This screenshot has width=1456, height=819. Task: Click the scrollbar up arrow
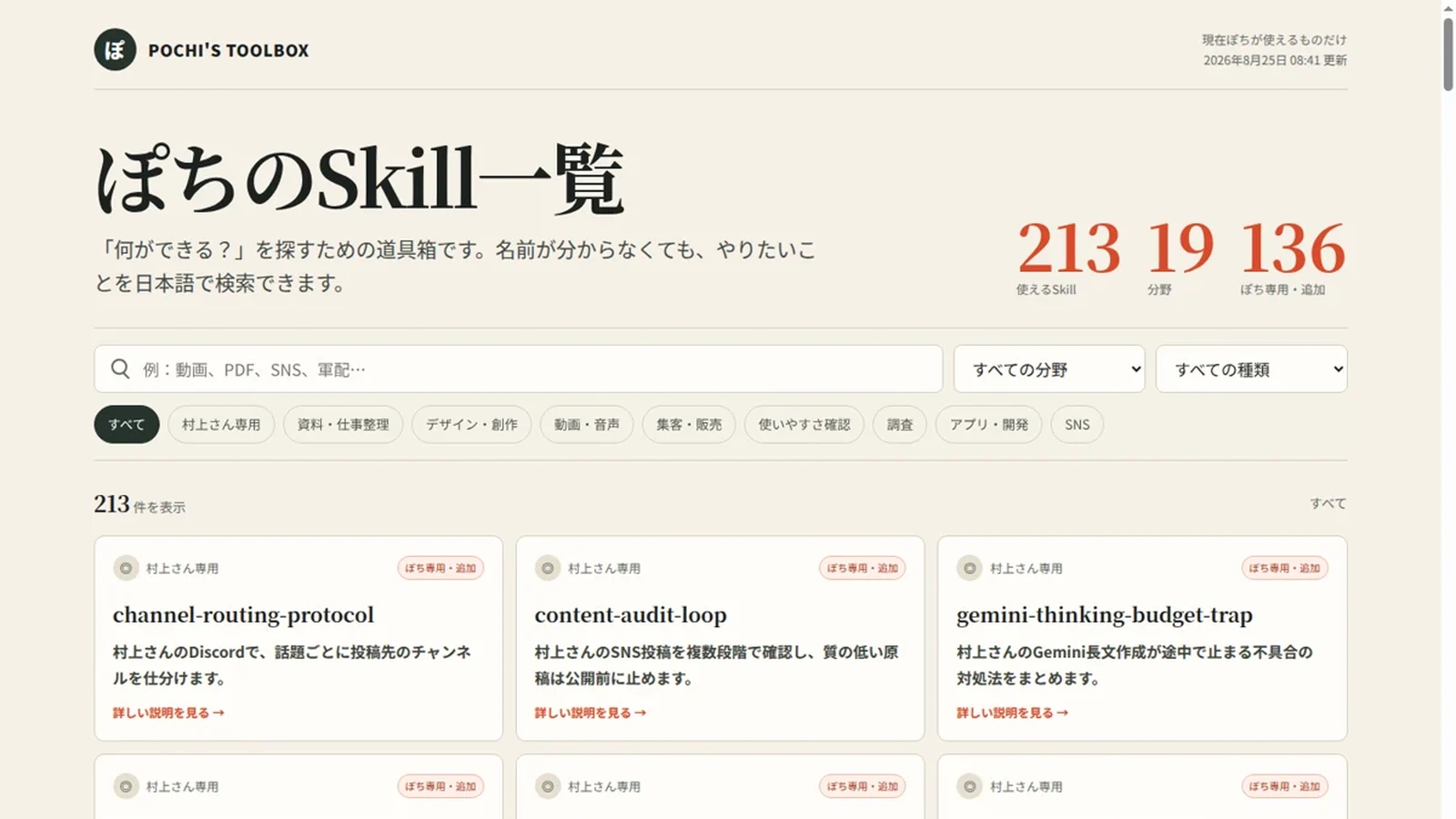pyautogui.click(x=1448, y=7)
